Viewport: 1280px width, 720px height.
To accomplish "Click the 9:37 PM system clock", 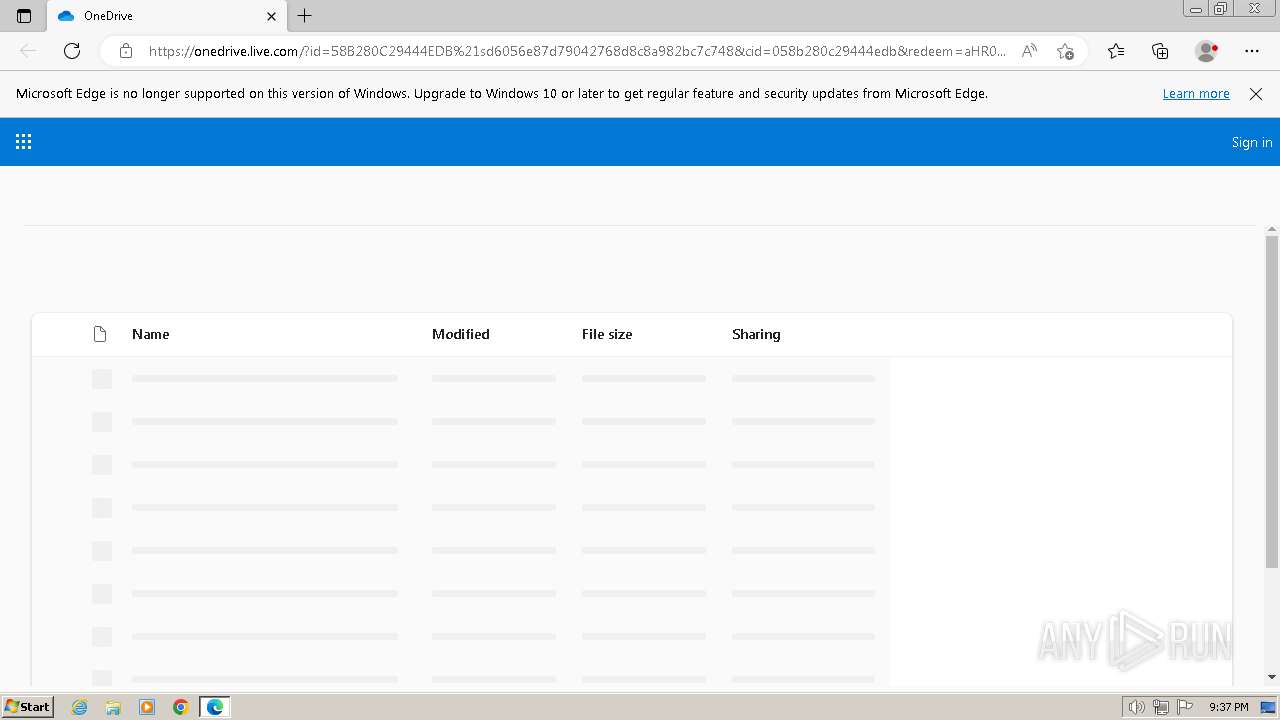I will (1229, 707).
